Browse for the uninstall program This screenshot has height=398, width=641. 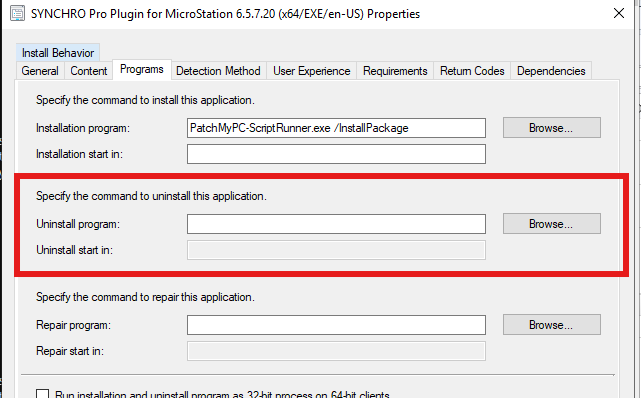coord(552,224)
